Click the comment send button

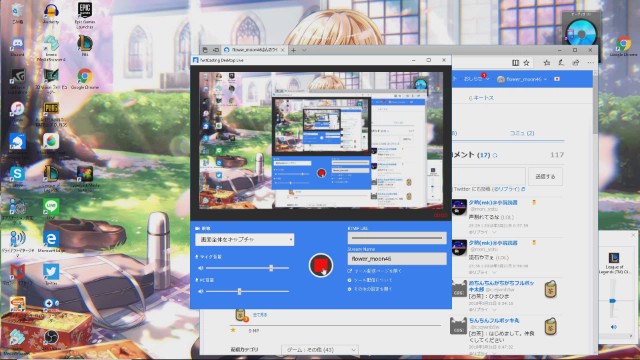coord(545,176)
